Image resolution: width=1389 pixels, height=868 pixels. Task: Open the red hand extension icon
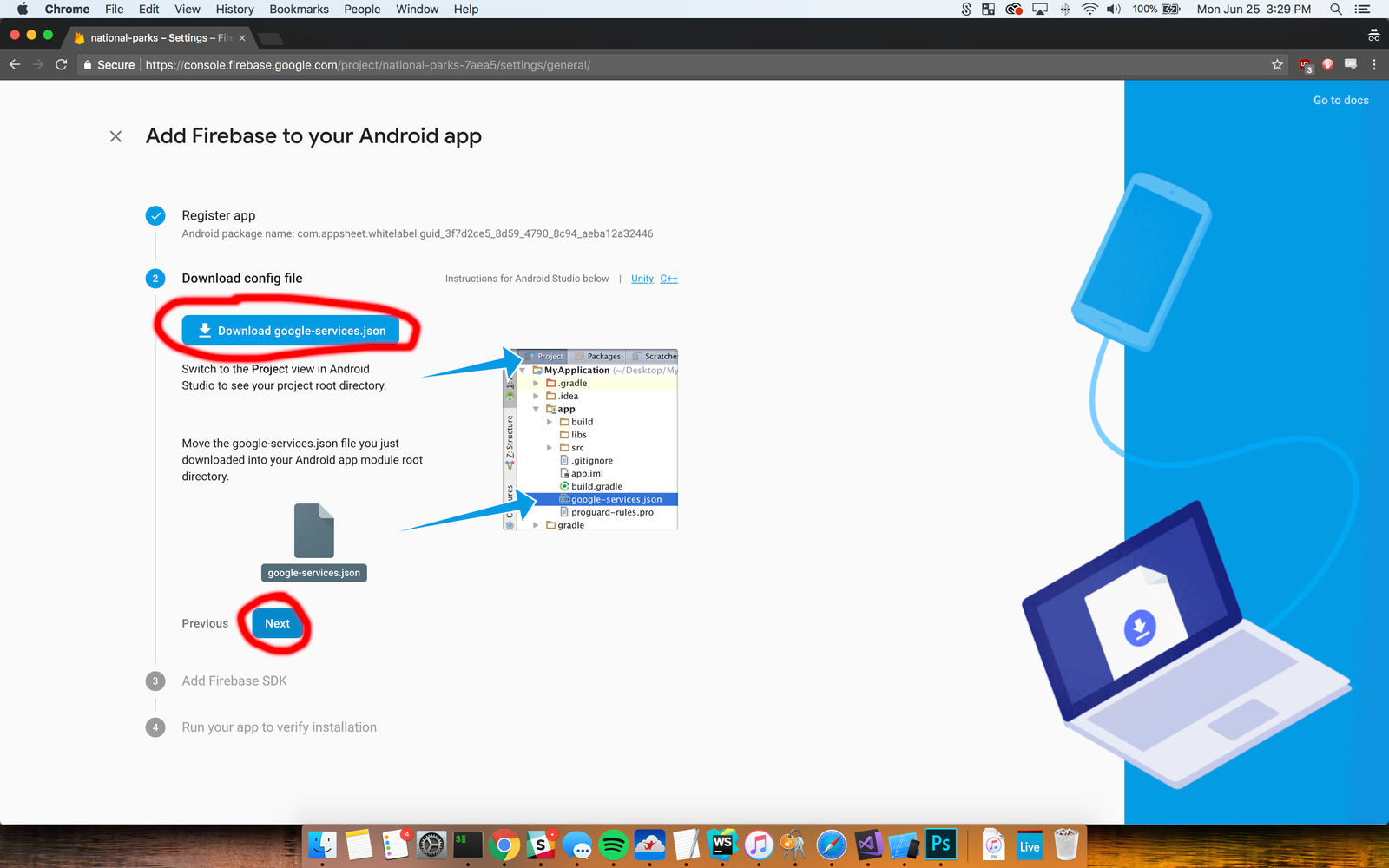pos(1327,64)
